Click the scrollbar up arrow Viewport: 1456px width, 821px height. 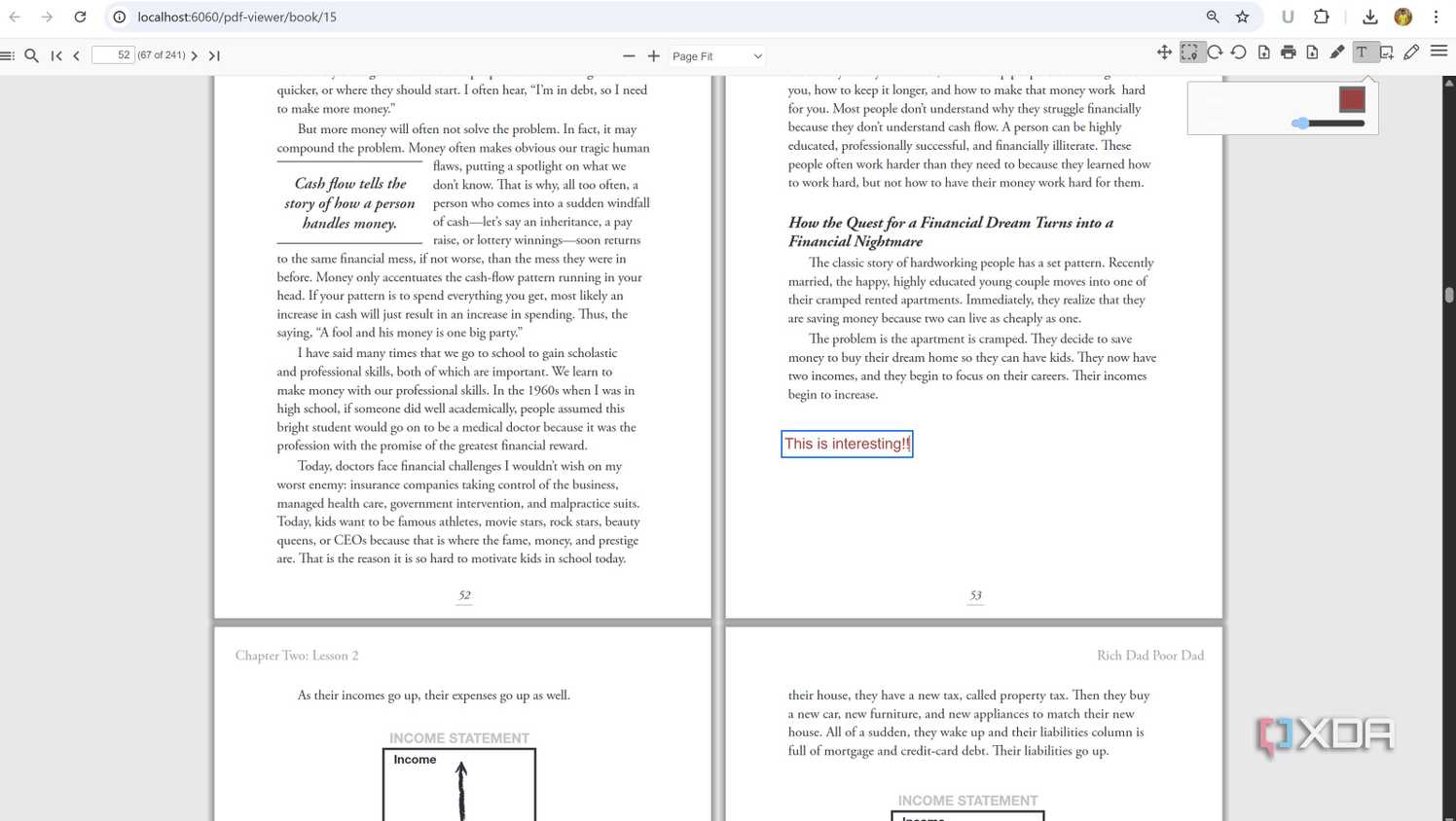[1449, 84]
